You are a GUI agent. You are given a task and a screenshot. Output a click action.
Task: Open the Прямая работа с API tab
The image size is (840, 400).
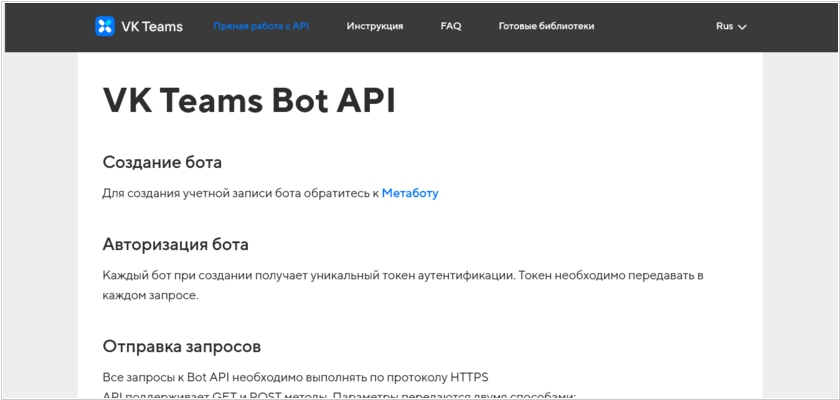click(261, 26)
